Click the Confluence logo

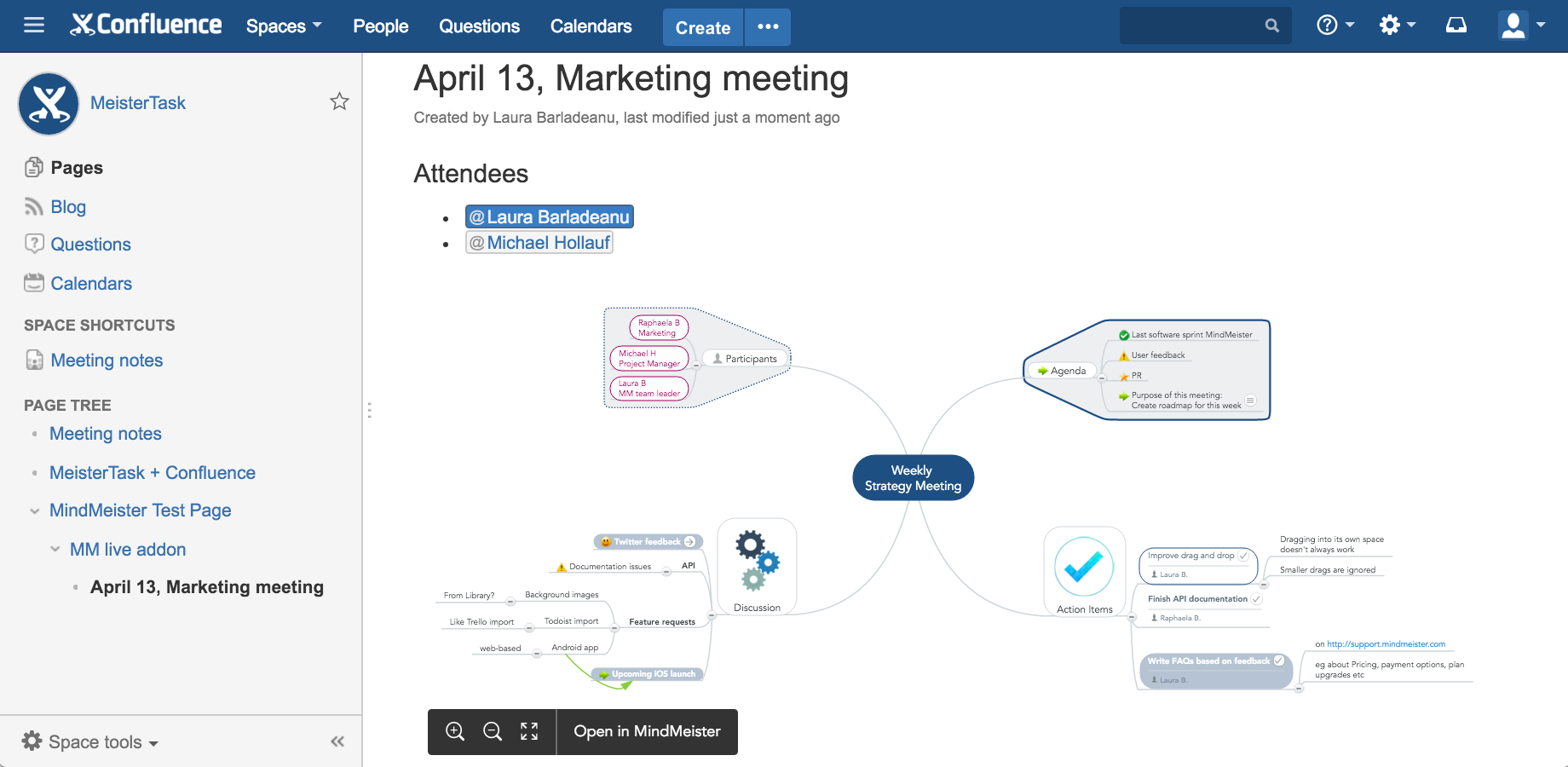point(147,25)
